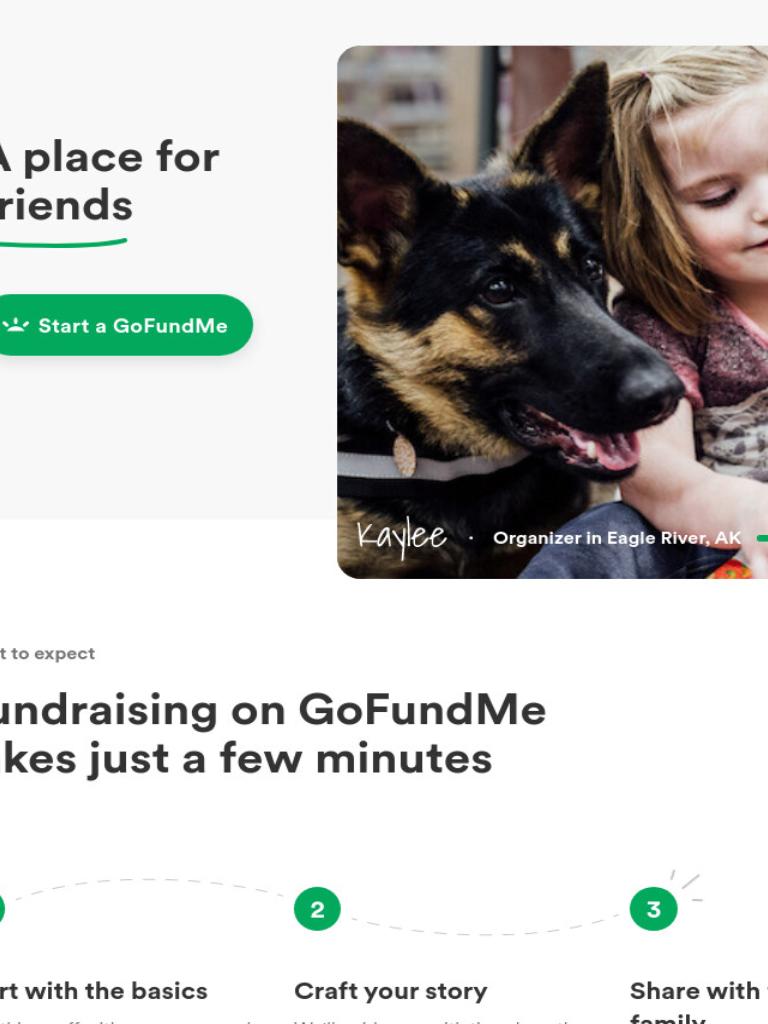The height and width of the screenshot is (1024, 768).
Task: Click the partially visible step 1 circle
Action: pyautogui.click(x=1, y=908)
